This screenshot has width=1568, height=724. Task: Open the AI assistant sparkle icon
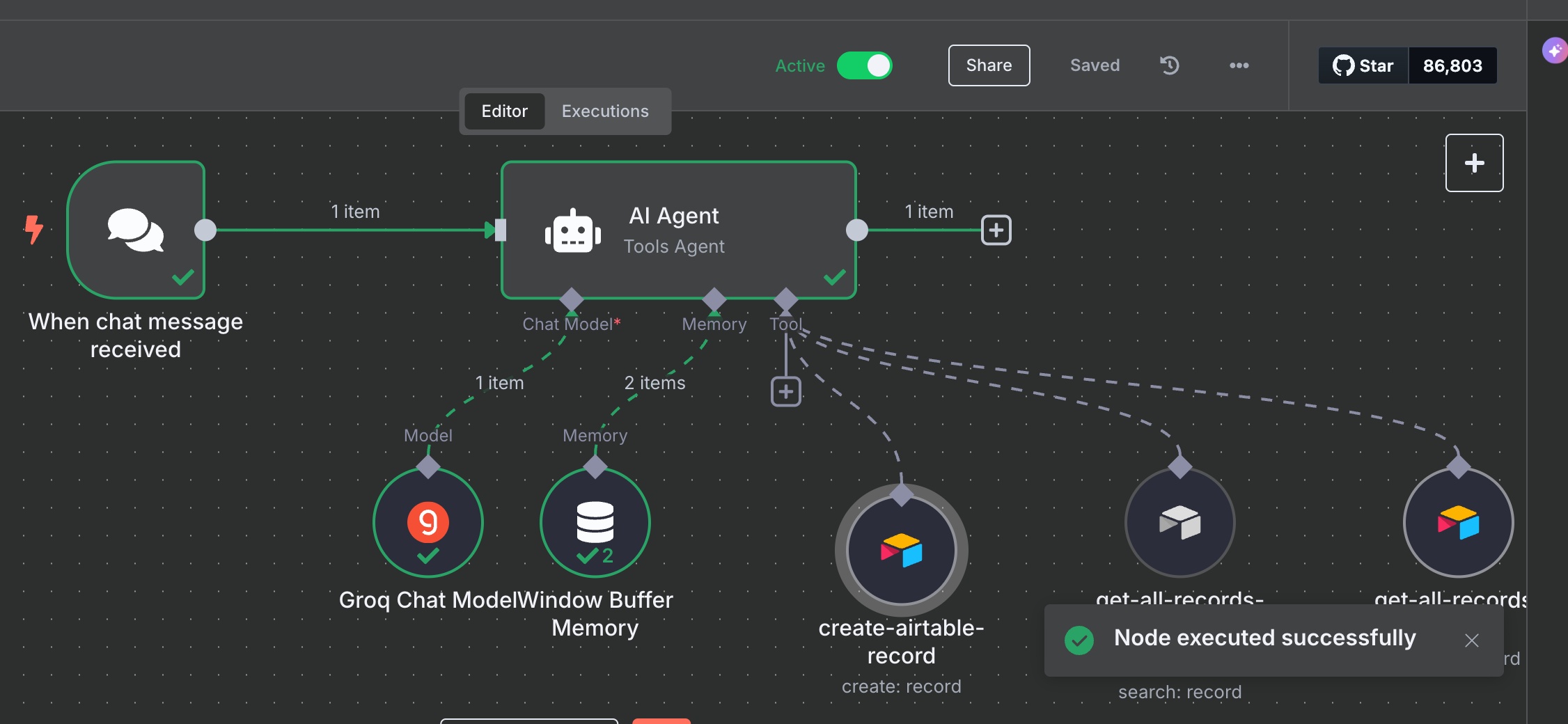coord(1554,50)
